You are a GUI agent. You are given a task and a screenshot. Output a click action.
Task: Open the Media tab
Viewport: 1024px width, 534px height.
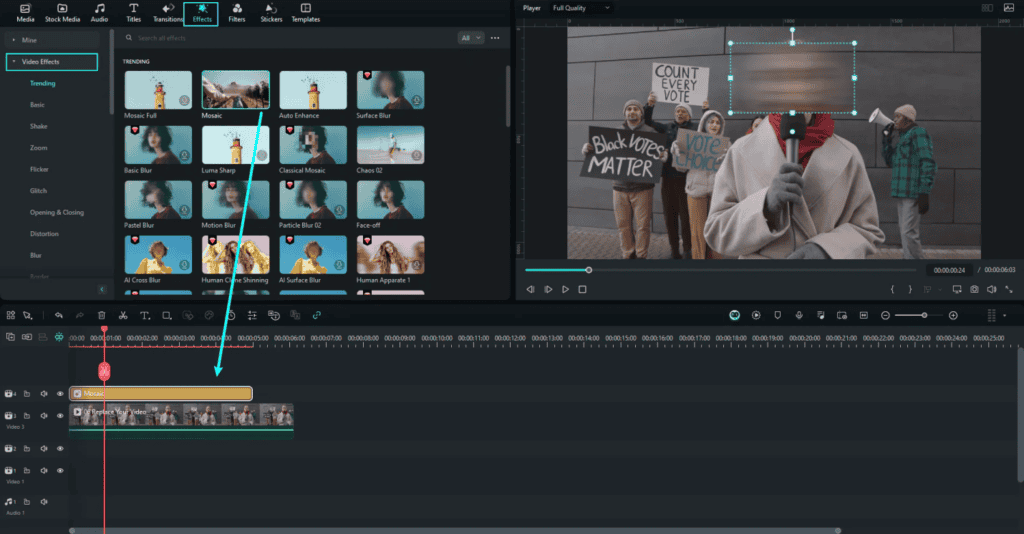click(x=25, y=12)
